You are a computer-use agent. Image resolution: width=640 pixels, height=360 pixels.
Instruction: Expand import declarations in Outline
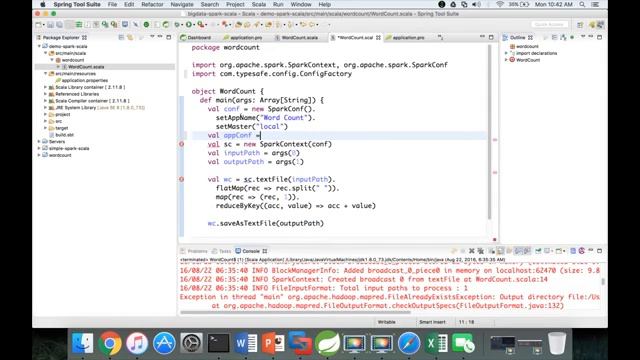pos(507,53)
